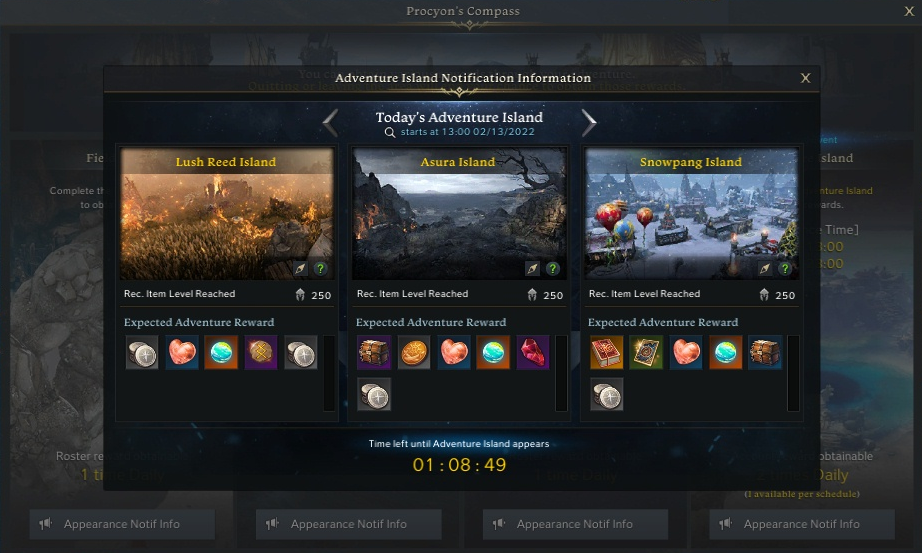
Task: Click the Asura Island compass location icon
Action: (532, 269)
